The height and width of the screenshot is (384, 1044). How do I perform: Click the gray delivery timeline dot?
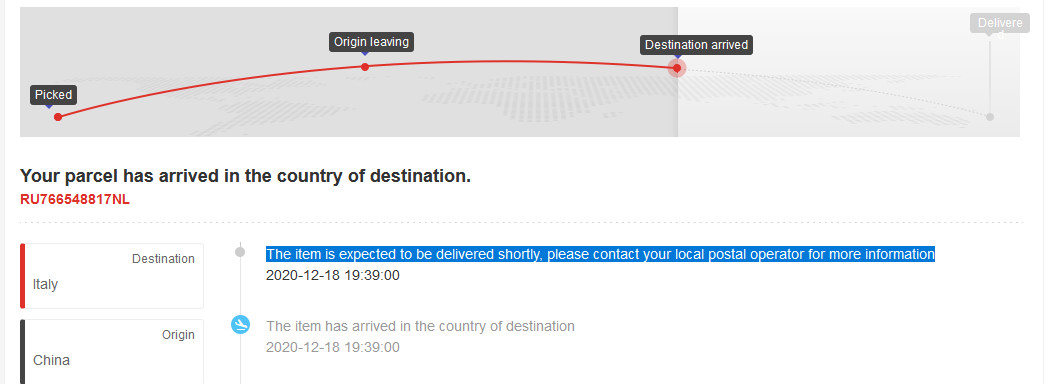coord(240,252)
